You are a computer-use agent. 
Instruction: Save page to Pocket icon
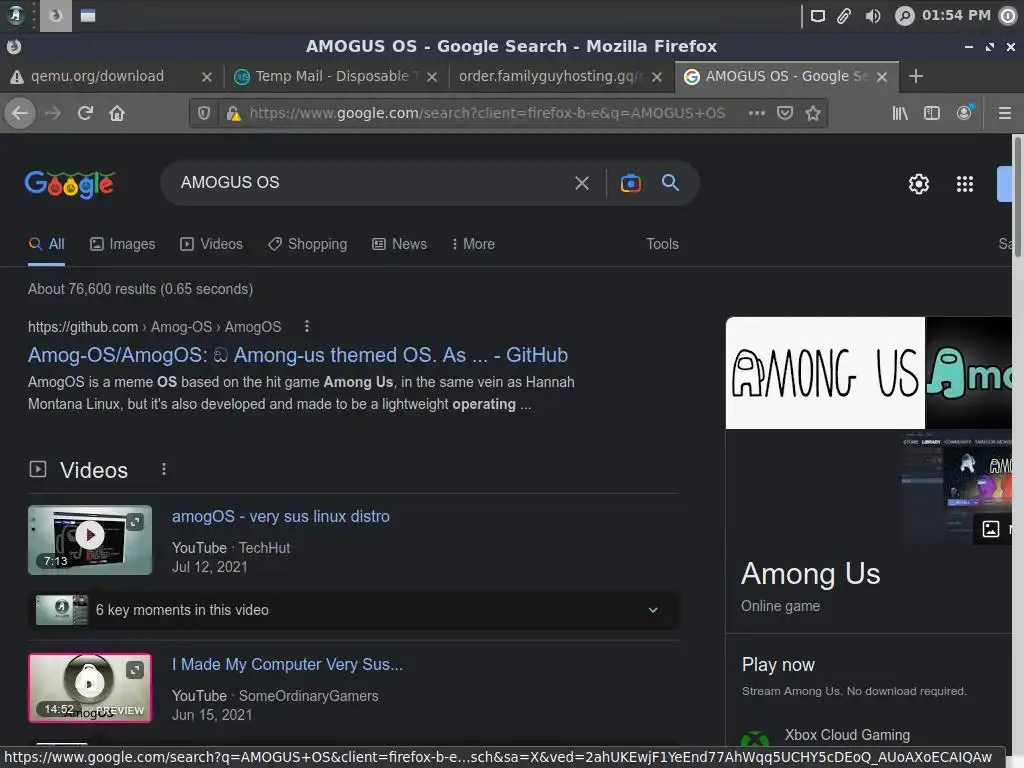coord(784,114)
